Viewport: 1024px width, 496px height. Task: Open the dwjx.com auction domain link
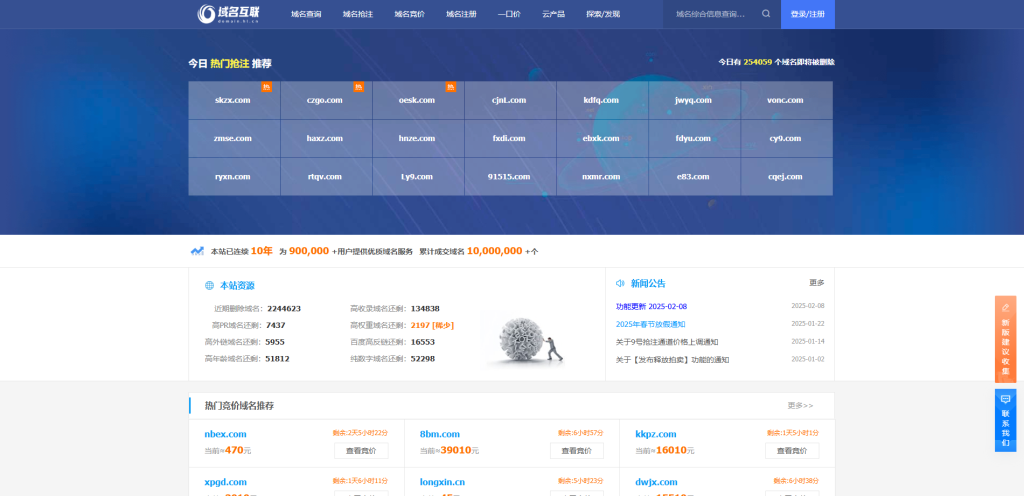pyautogui.click(x=656, y=482)
